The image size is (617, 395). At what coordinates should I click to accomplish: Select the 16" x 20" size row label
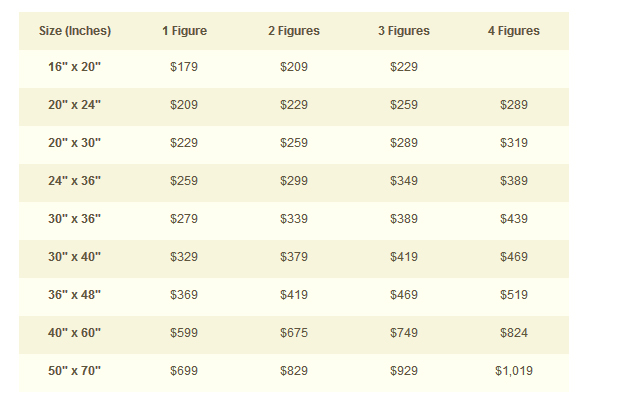click(74, 67)
